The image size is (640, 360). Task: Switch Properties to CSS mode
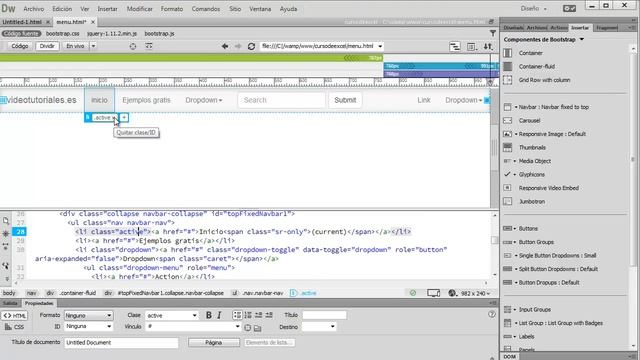tap(15, 327)
